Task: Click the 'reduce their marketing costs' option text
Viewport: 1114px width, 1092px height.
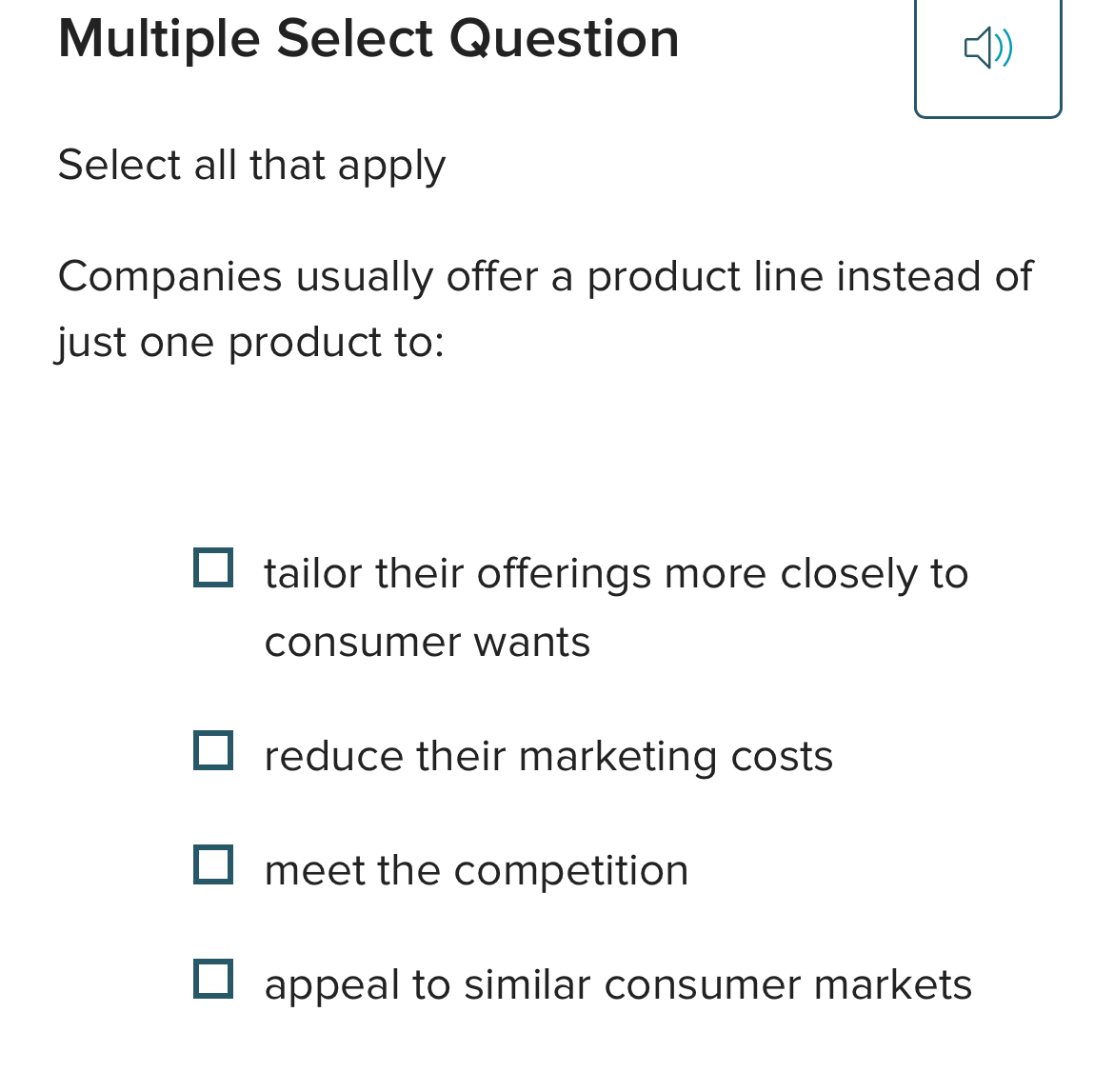Action: click(547, 757)
